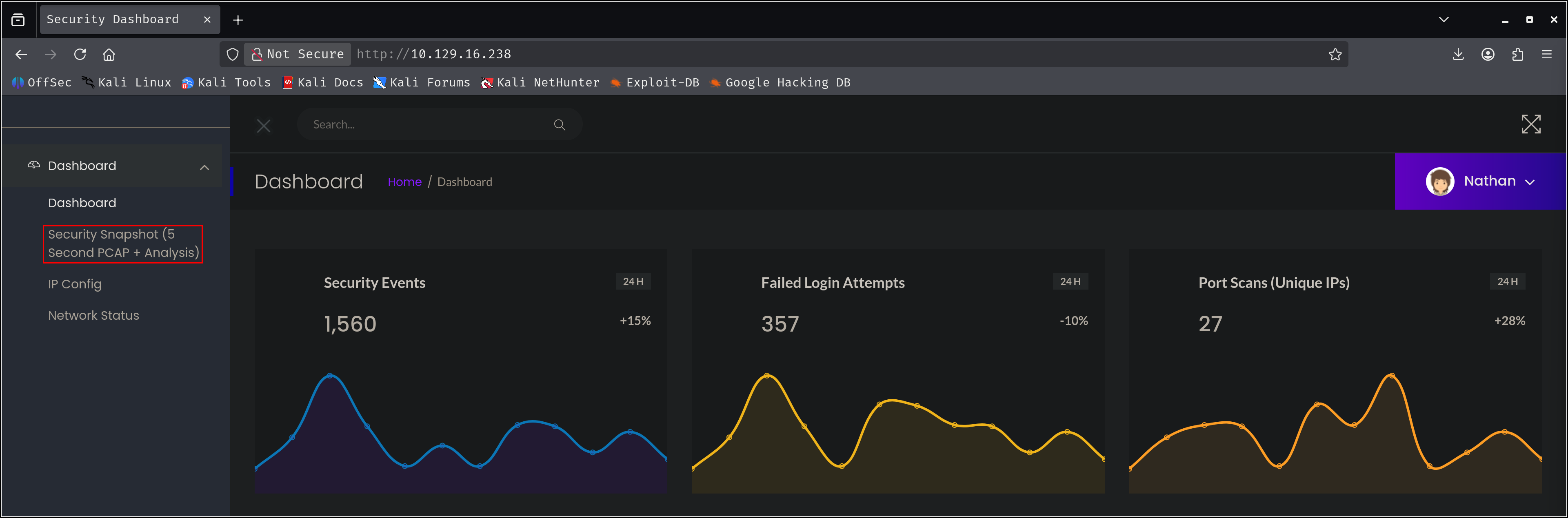The image size is (1568, 518).
Task: Click into the Search input field
Action: point(426,125)
